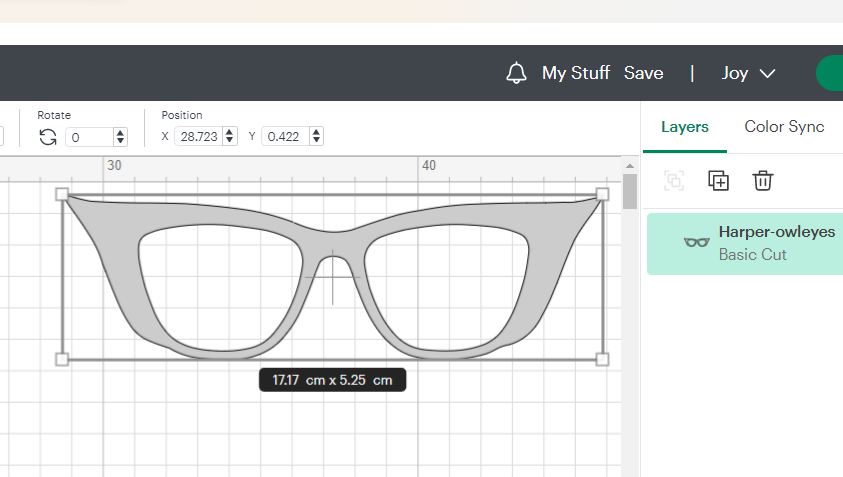Open the notifications bell
The height and width of the screenshot is (477, 843).
[516, 73]
